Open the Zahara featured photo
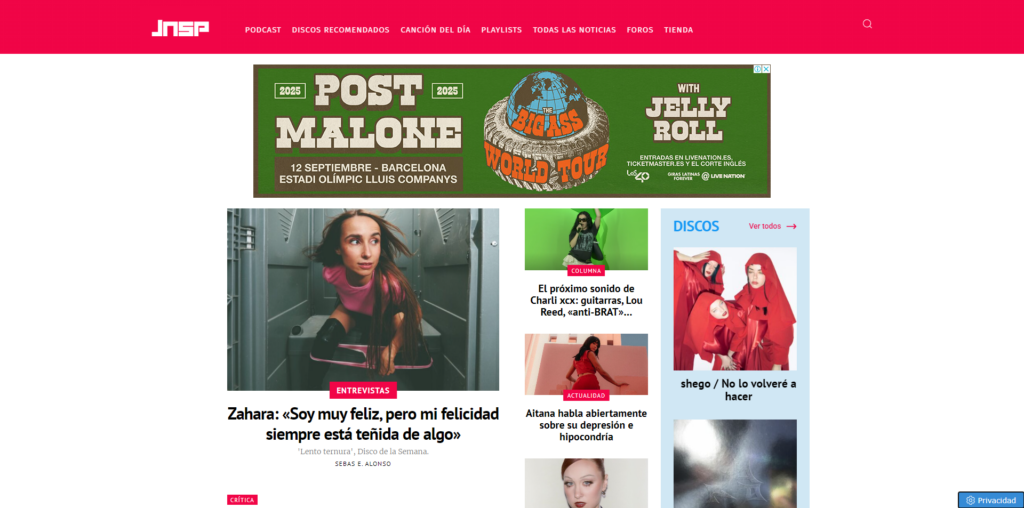 [x=363, y=299]
